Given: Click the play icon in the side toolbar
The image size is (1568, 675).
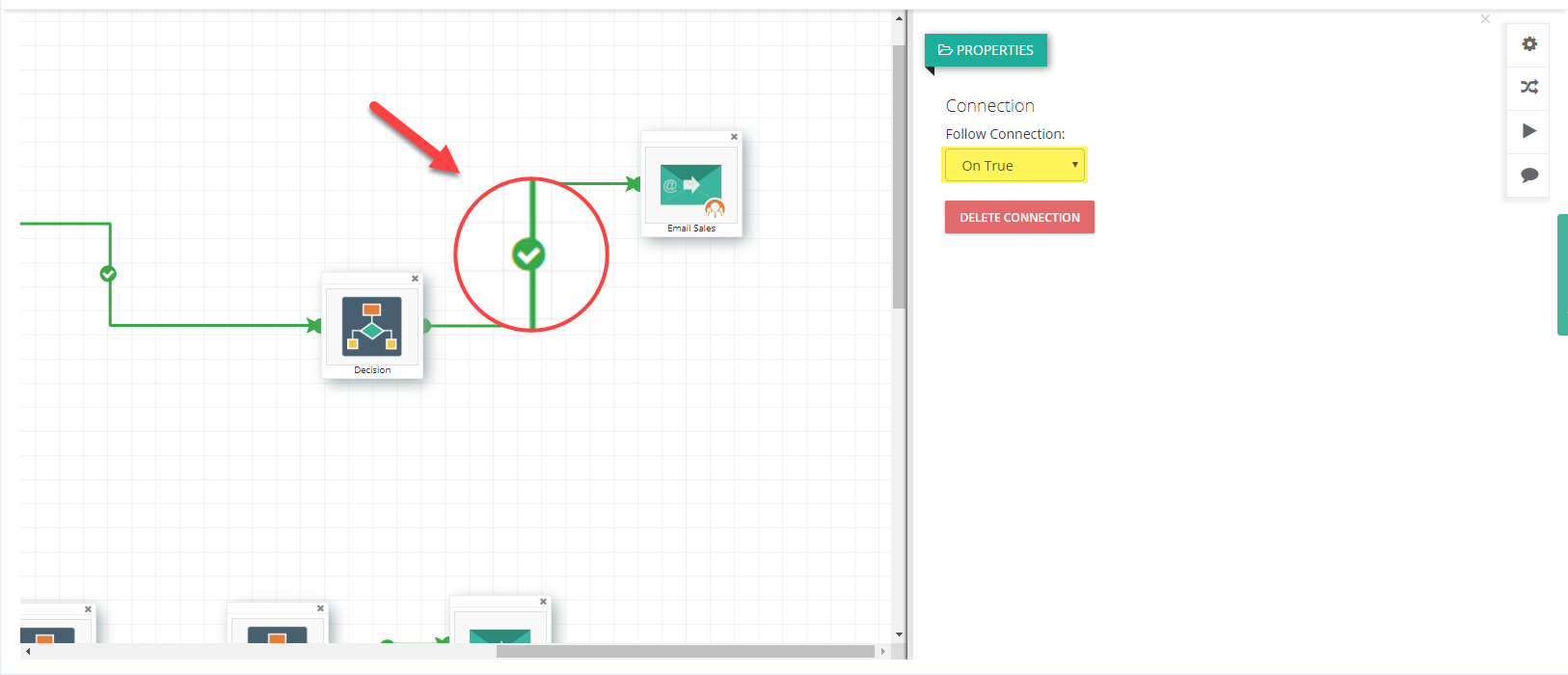Looking at the screenshot, I should click(x=1529, y=131).
